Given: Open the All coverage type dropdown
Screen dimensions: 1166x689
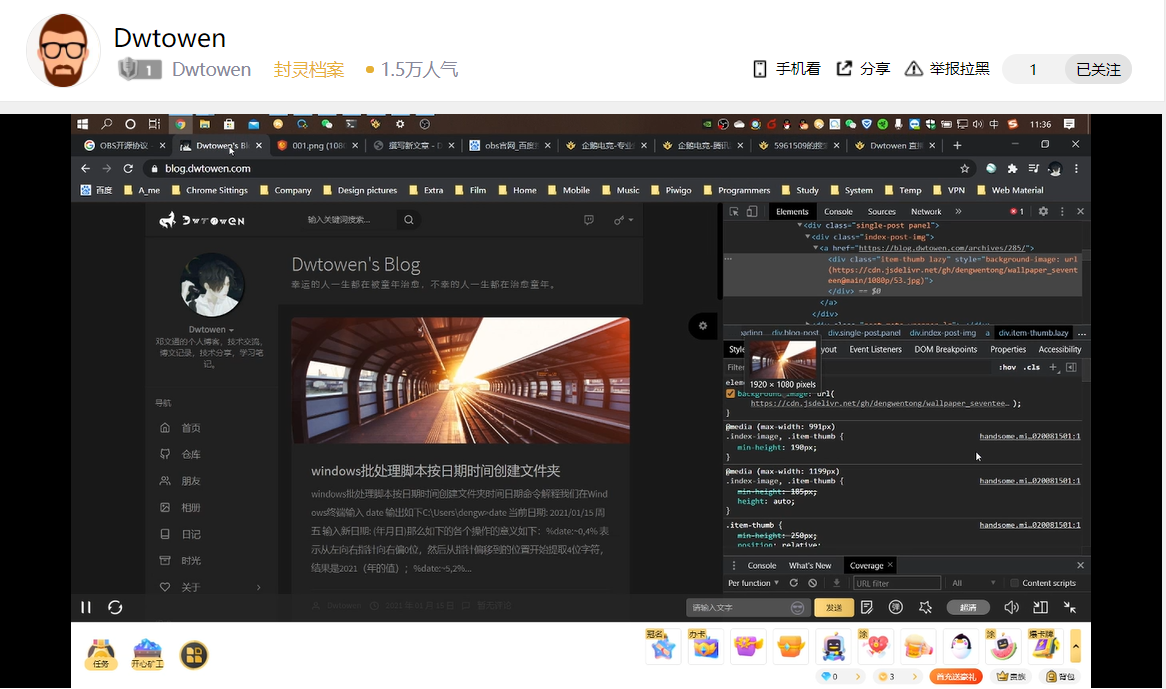Looking at the screenshot, I should (973, 583).
